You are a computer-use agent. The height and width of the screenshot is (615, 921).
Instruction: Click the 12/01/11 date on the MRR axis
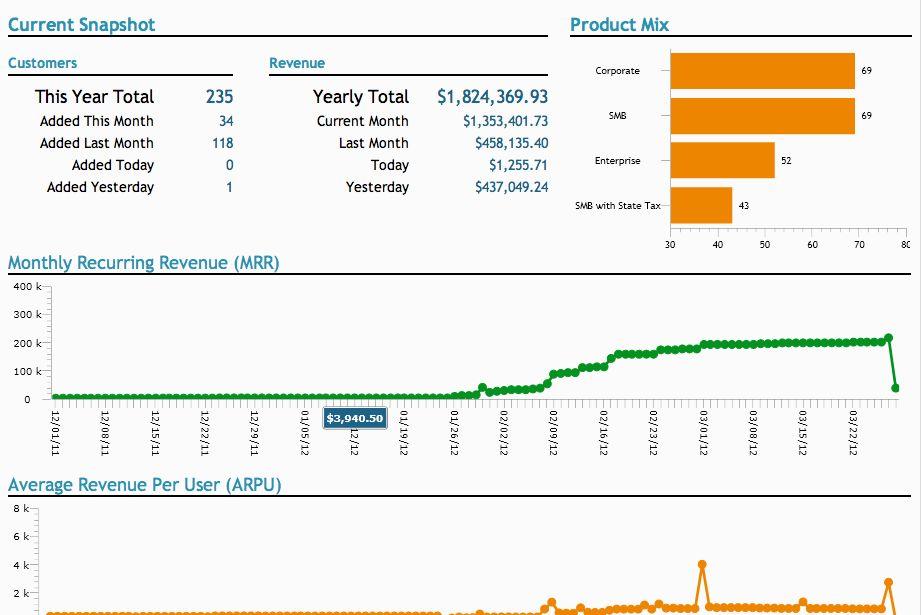point(55,433)
